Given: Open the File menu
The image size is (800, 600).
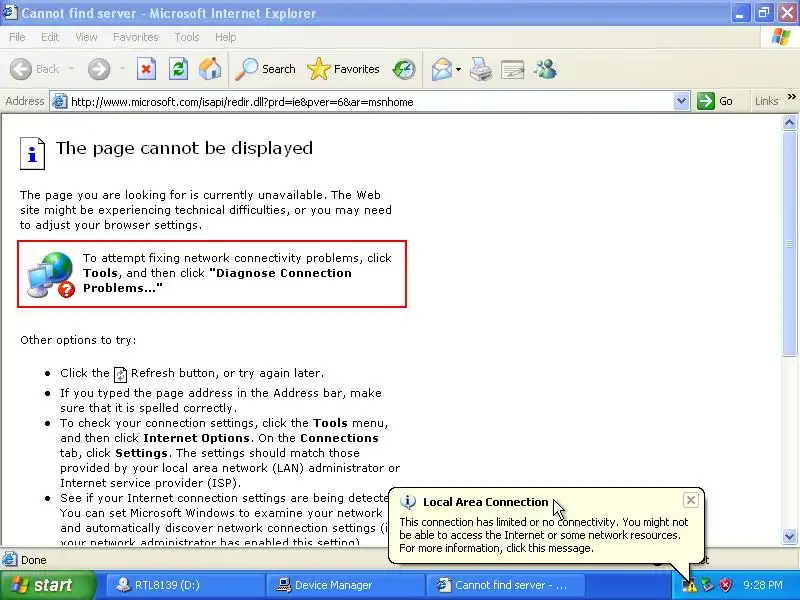Looking at the screenshot, I should [x=17, y=37].
